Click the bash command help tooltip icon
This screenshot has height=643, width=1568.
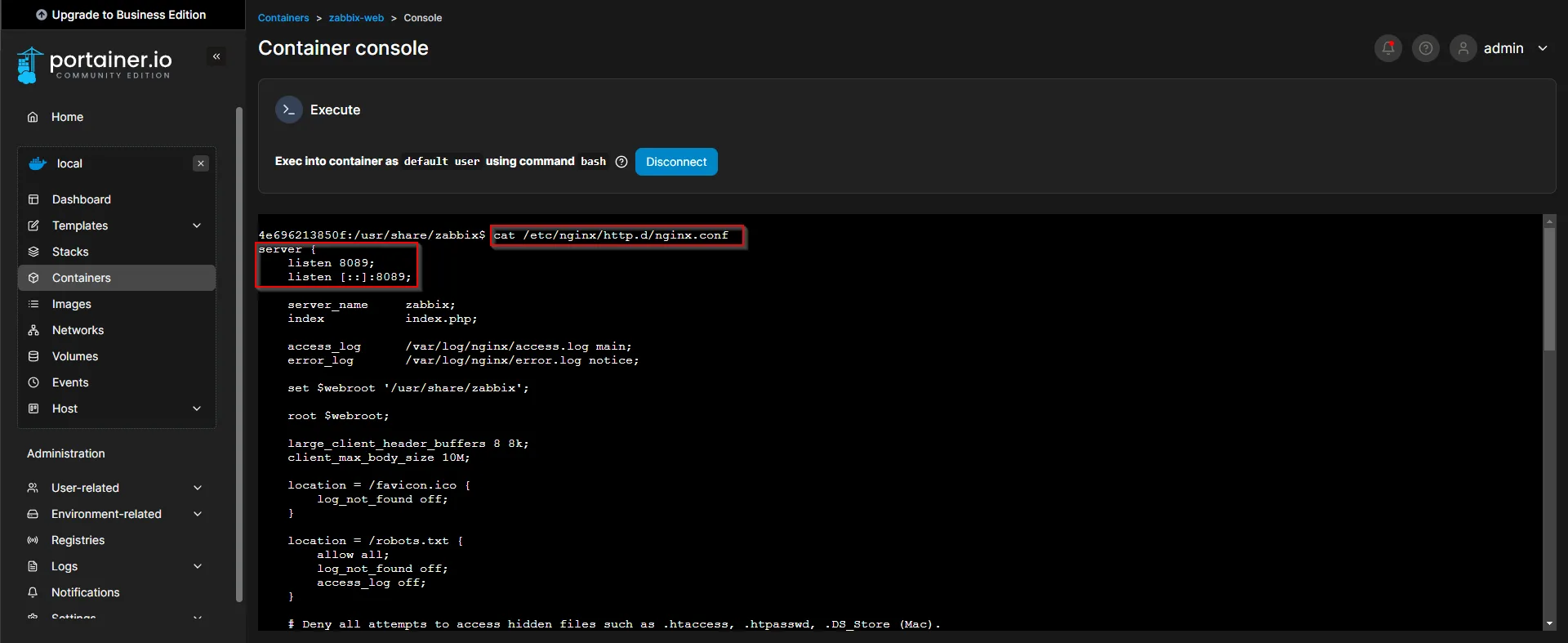coord(621,162)
